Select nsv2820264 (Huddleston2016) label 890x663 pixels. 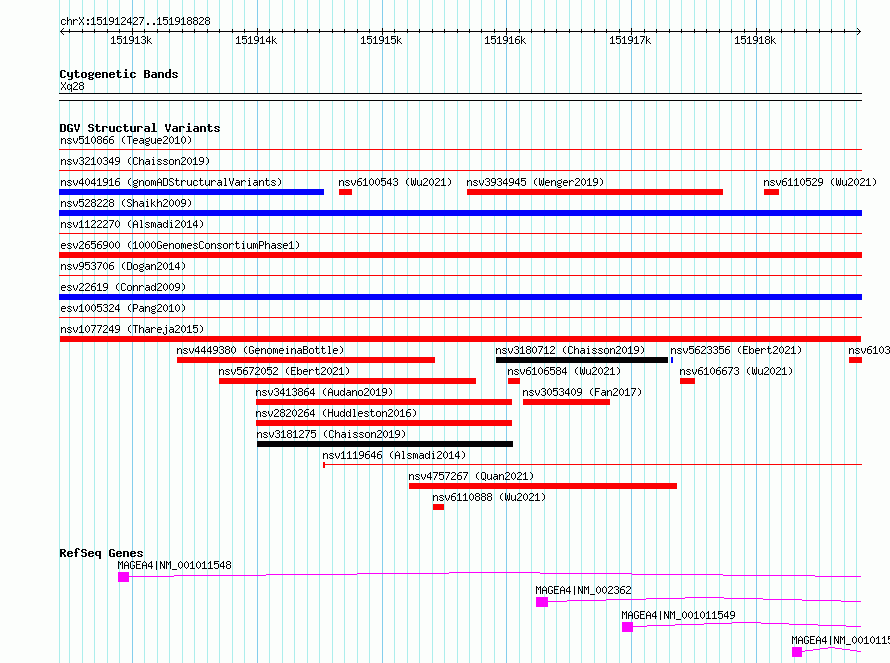pyautogui.click(x=336, y=413)
